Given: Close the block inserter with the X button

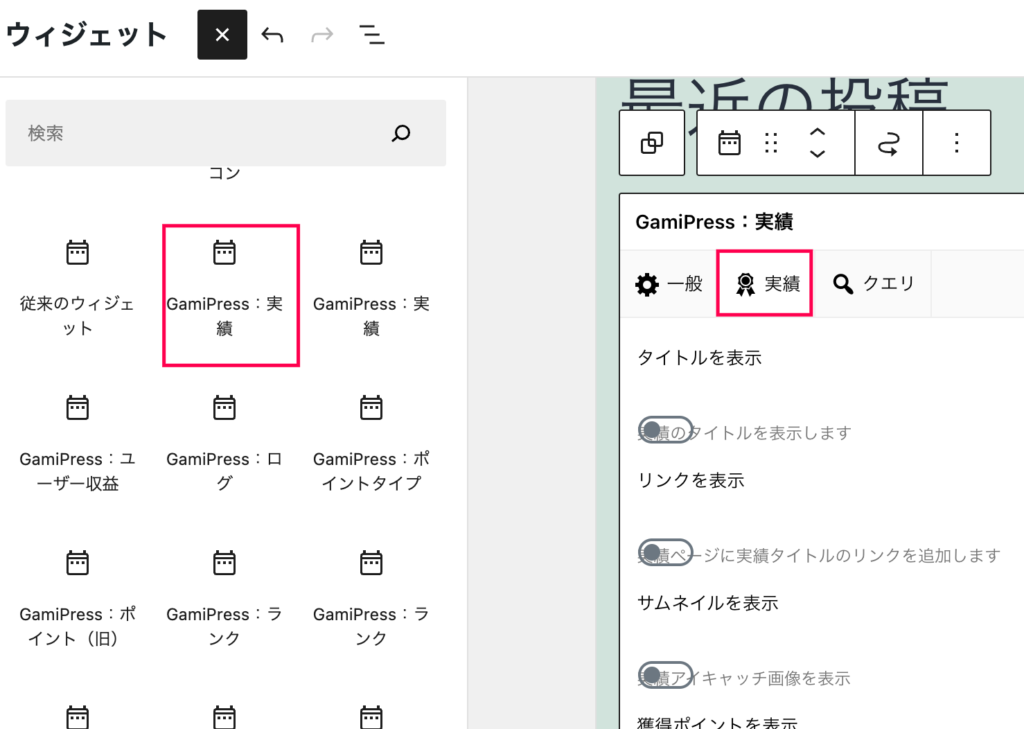Looking at the screenshot, I should pyautogui.click(x=222, y=35).
